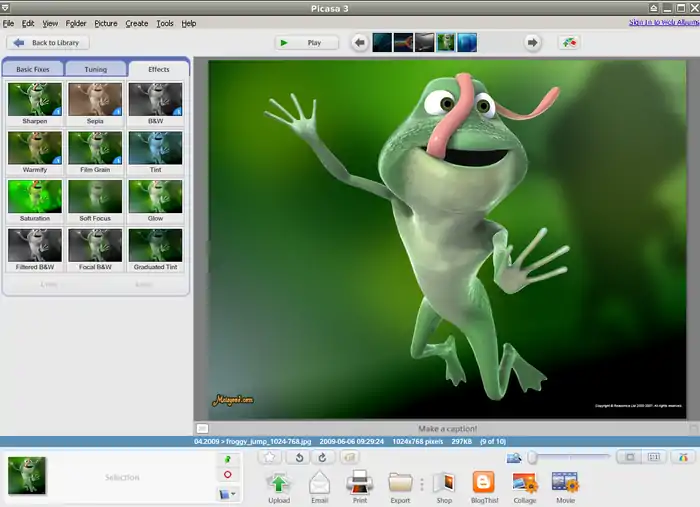The width and height of the screenshot is (700, 507).
Task: Play the slideshow
Action: point(307,43)
